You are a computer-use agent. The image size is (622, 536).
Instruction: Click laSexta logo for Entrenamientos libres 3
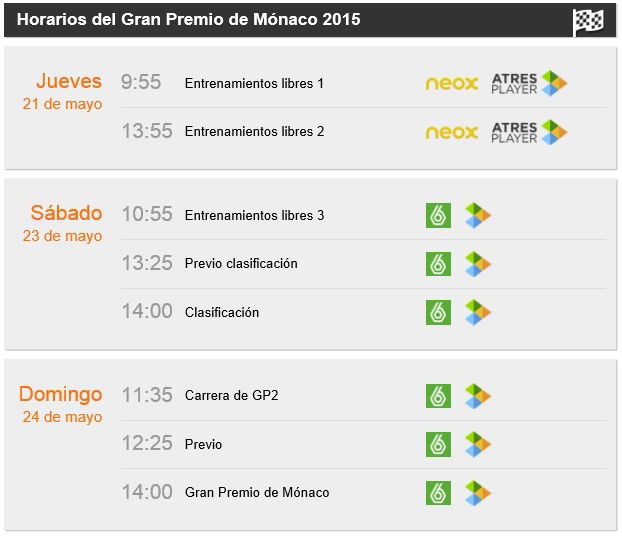coord(438,215)
